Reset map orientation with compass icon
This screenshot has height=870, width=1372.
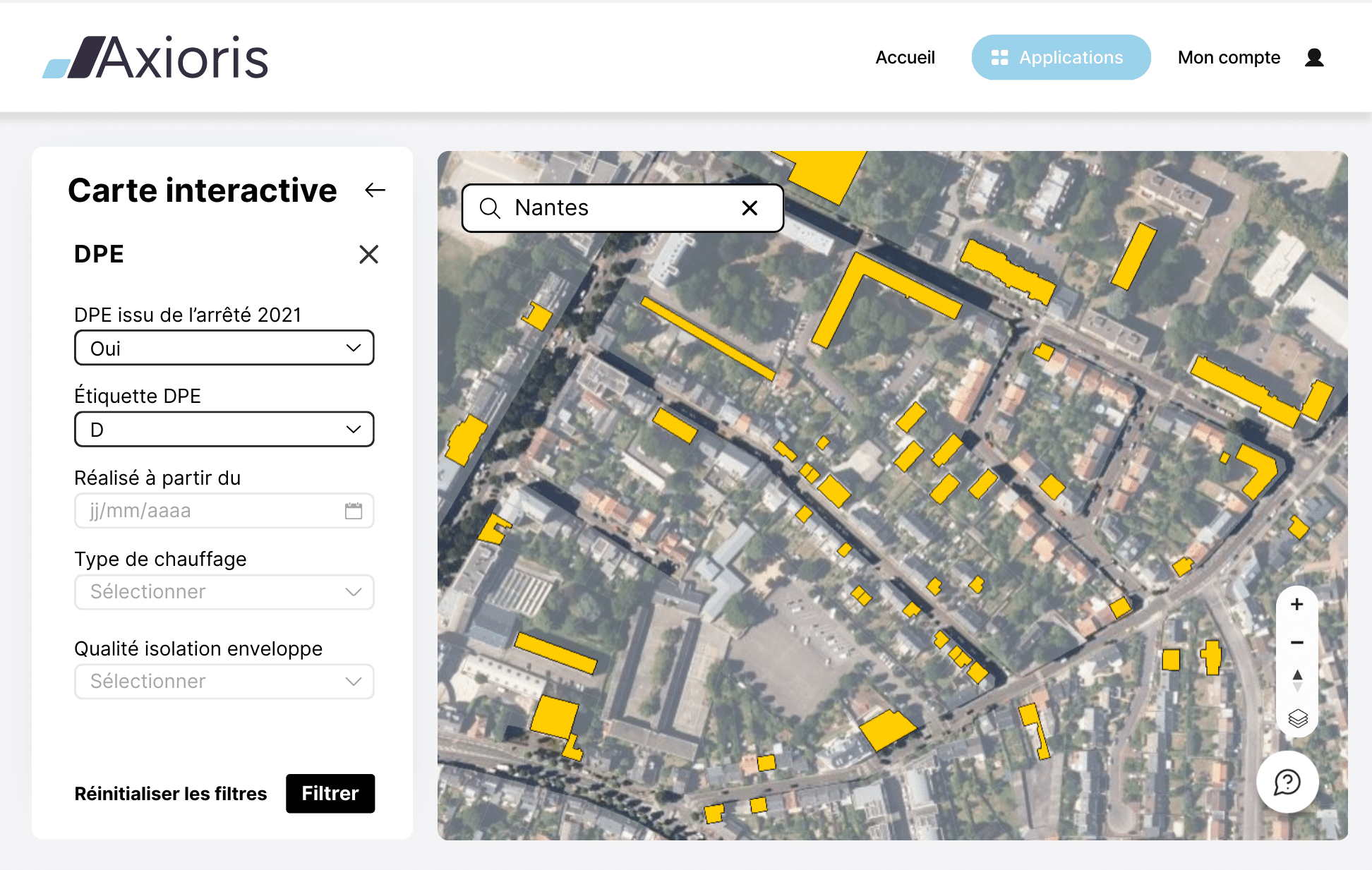[x=1297, y=681]
